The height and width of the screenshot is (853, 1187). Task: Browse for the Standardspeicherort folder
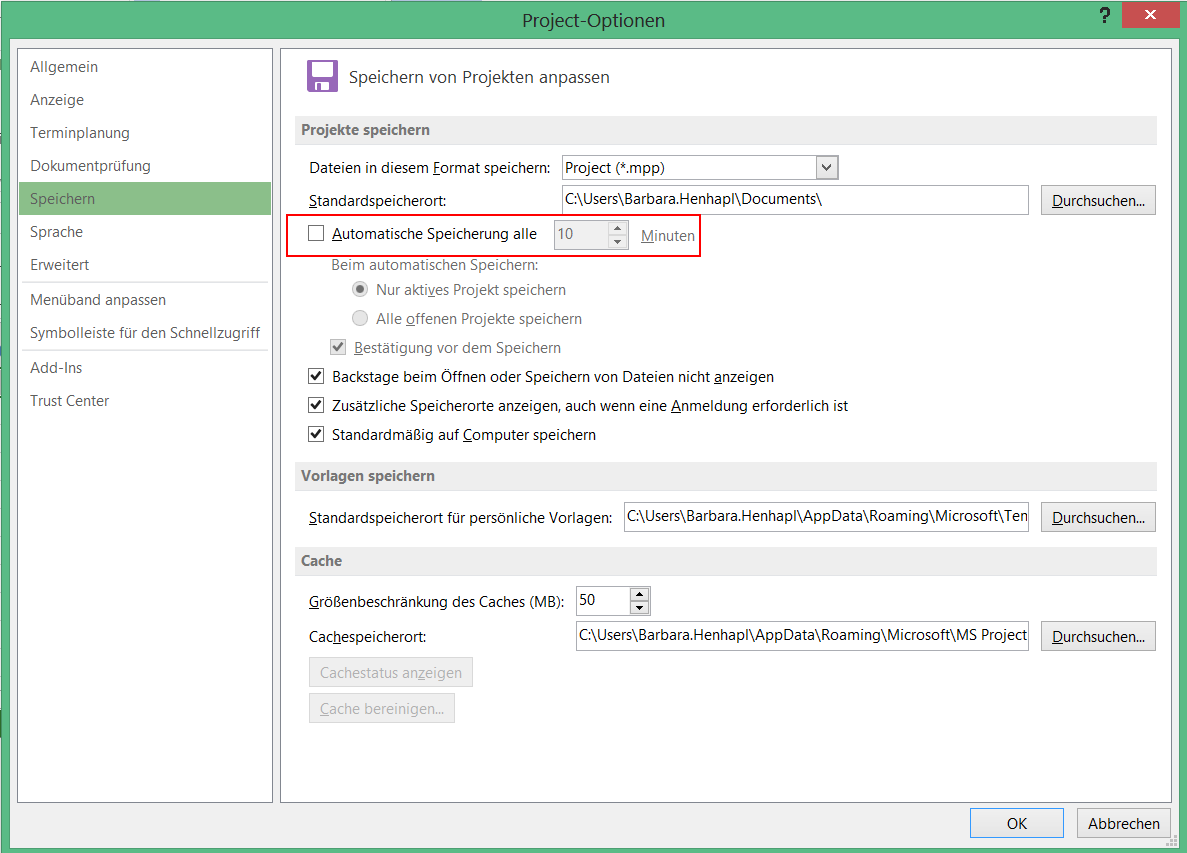(1098, 200)
